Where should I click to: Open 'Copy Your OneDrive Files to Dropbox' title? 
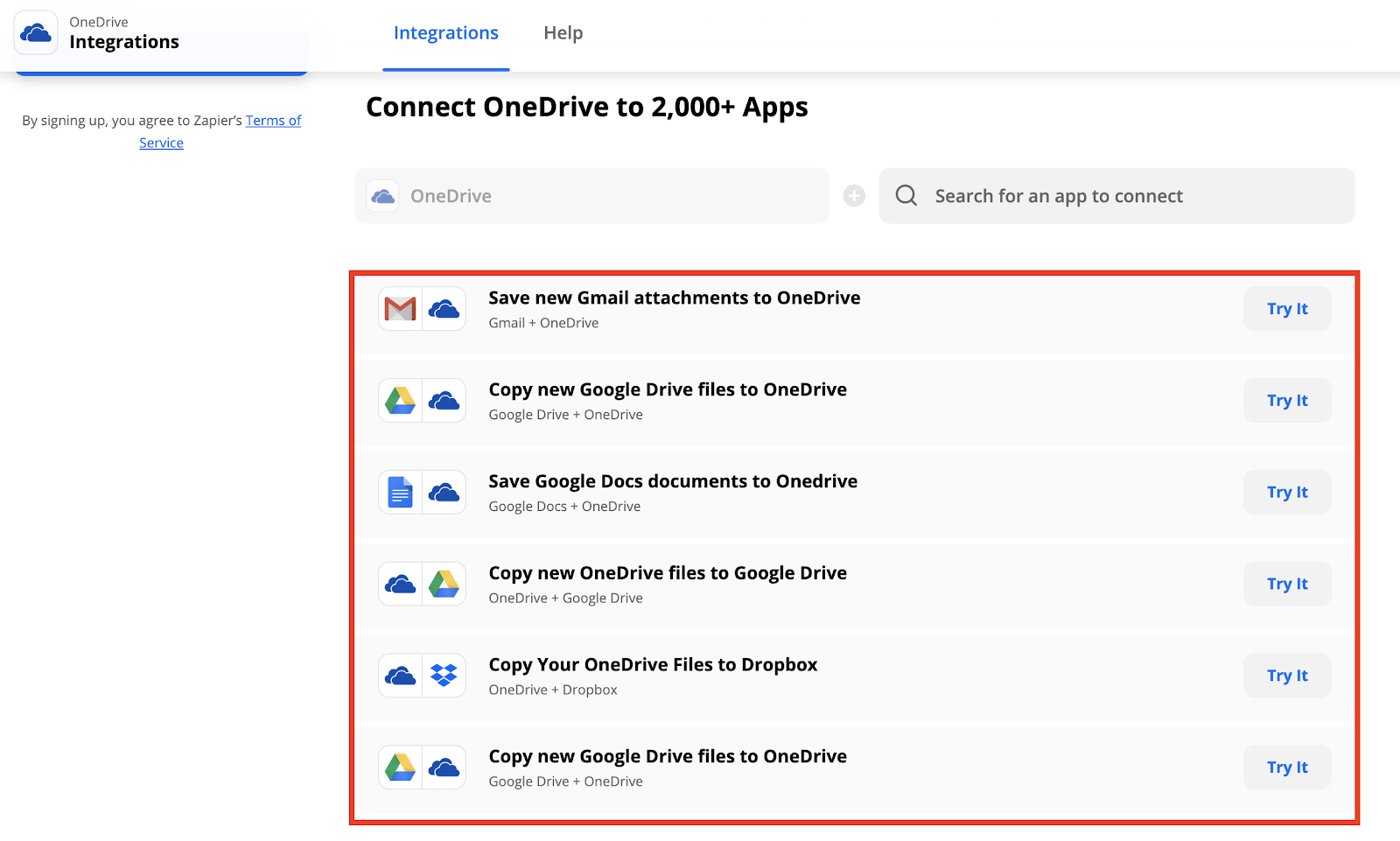(653, 665)
